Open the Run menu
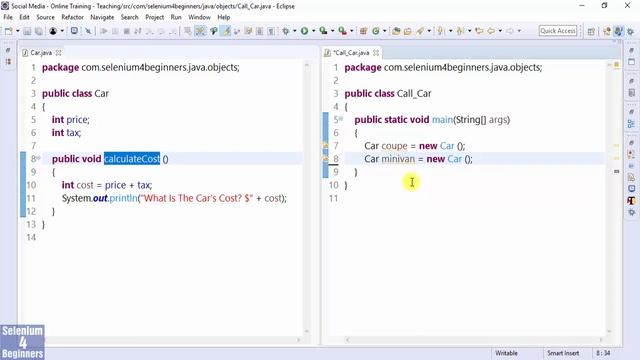Viewport: 640px width, 360px height. coord(176,17)
